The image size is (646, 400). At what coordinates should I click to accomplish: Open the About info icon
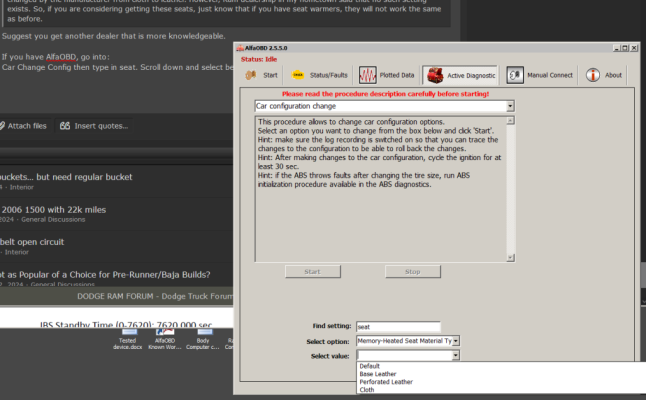[x=593, y=75]
